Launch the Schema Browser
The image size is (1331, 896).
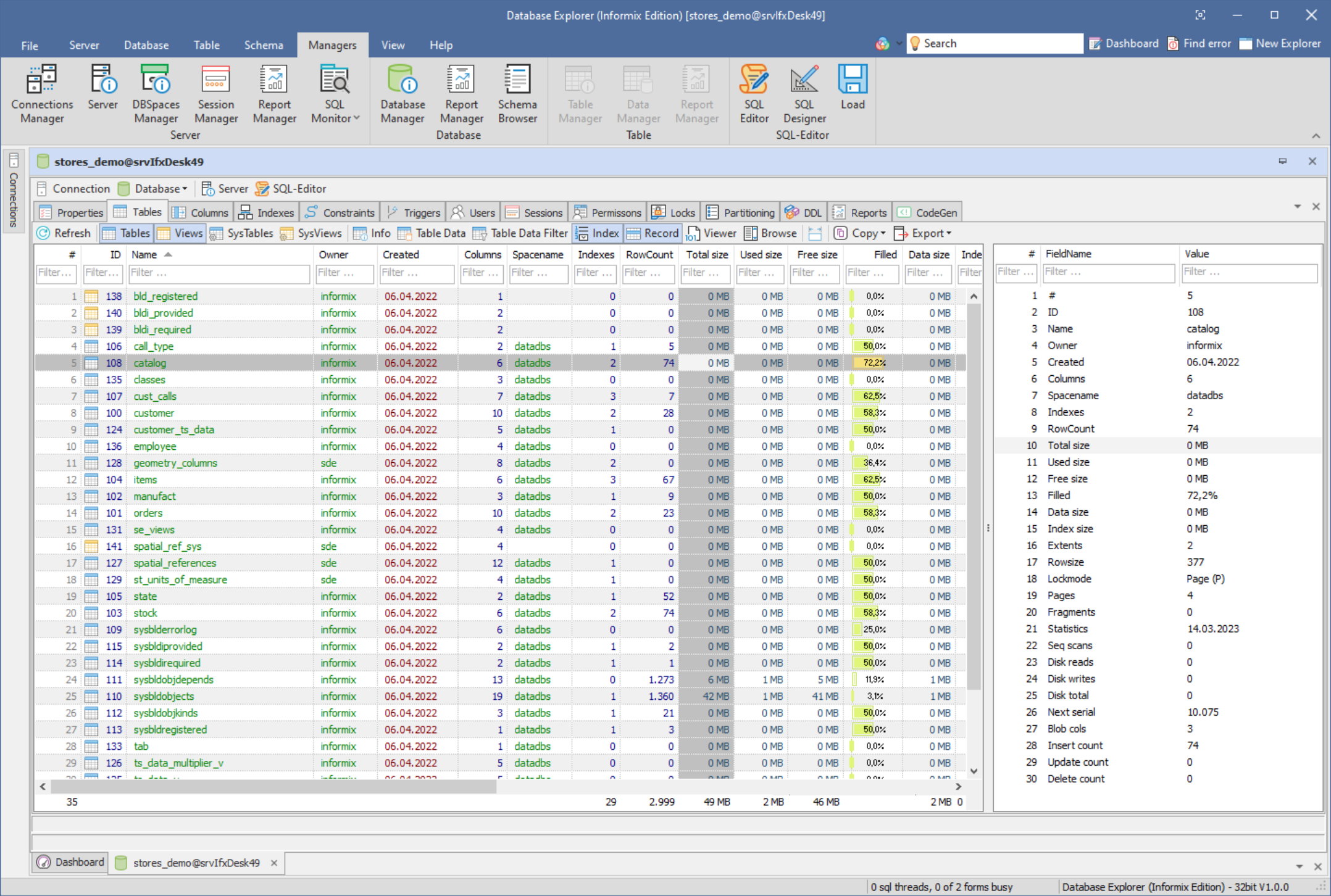coord(517,94)
